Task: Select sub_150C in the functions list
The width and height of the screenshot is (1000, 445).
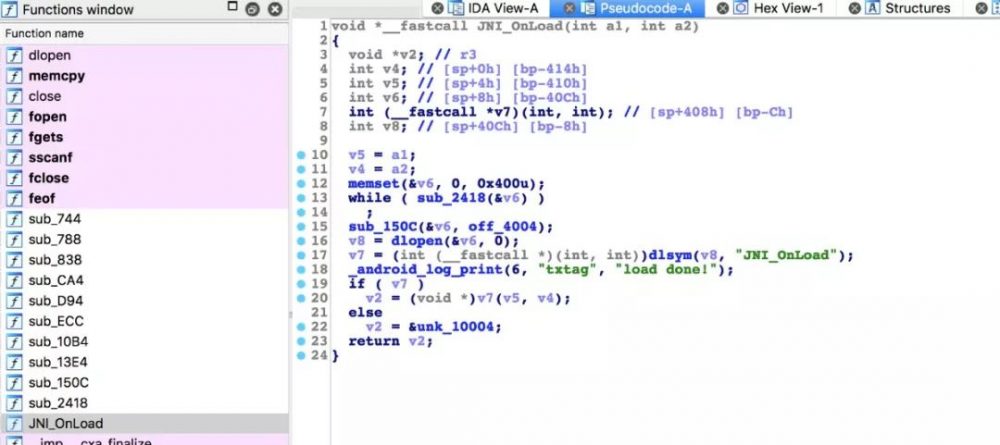Action: (144, 382)
